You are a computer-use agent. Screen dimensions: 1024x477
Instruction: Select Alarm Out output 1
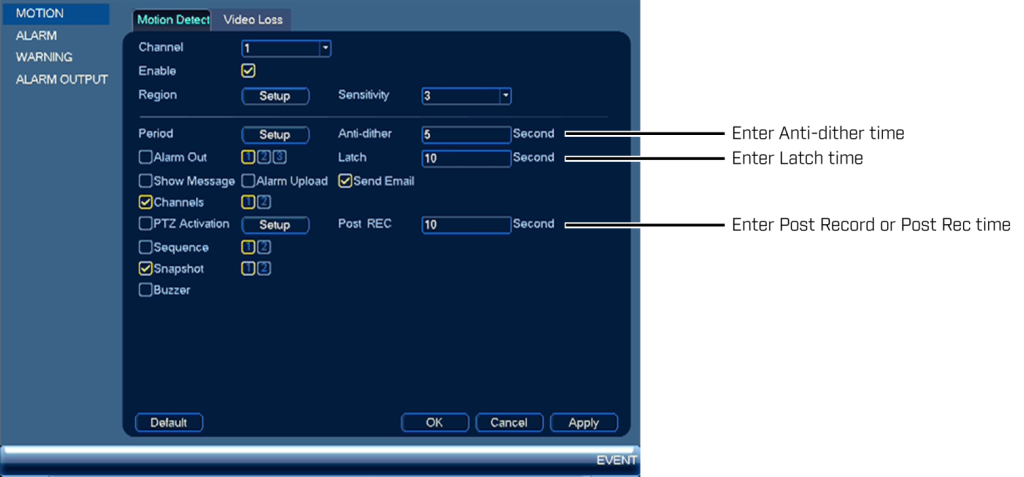248,157
